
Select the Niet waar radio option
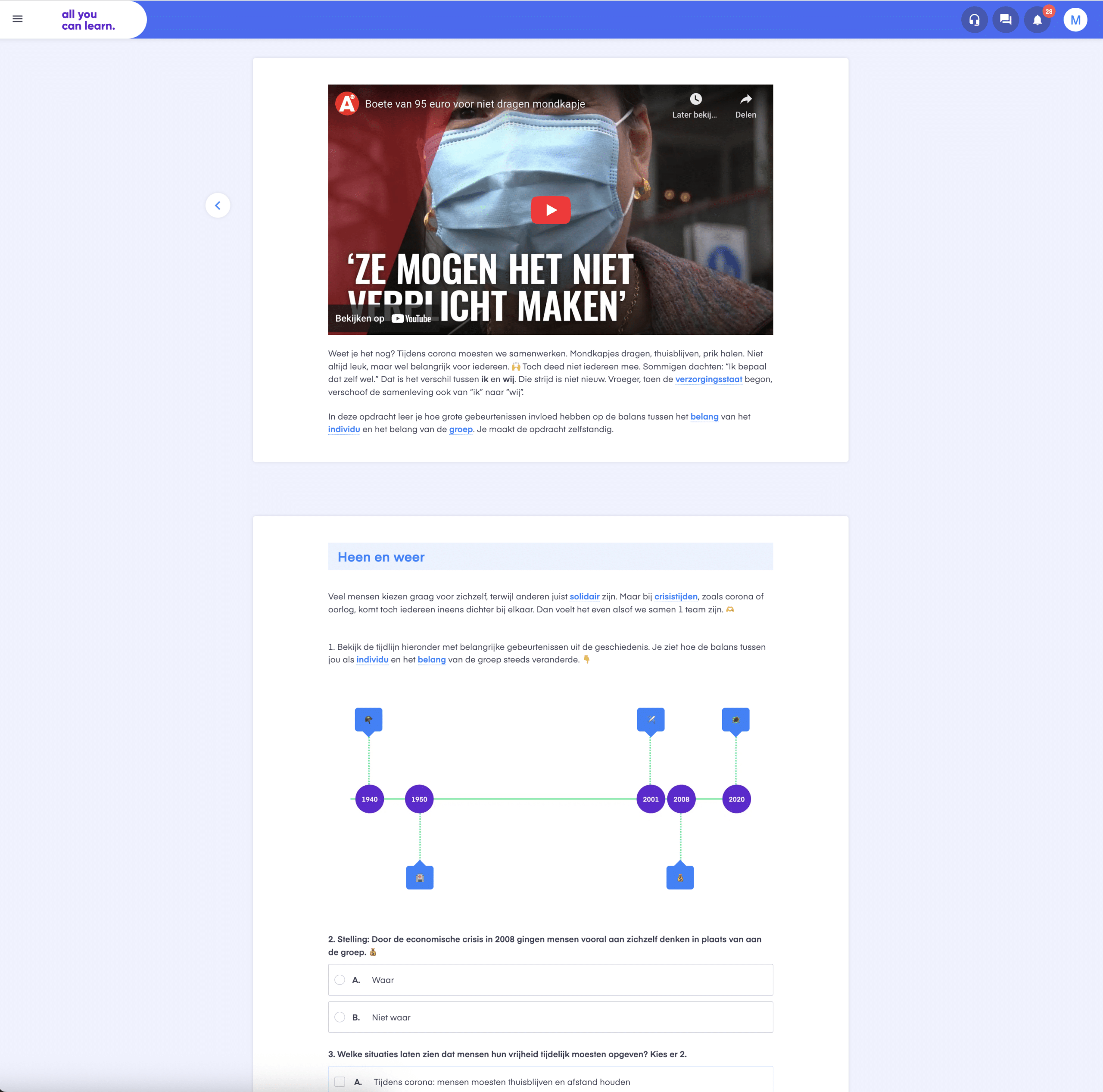340,1017
